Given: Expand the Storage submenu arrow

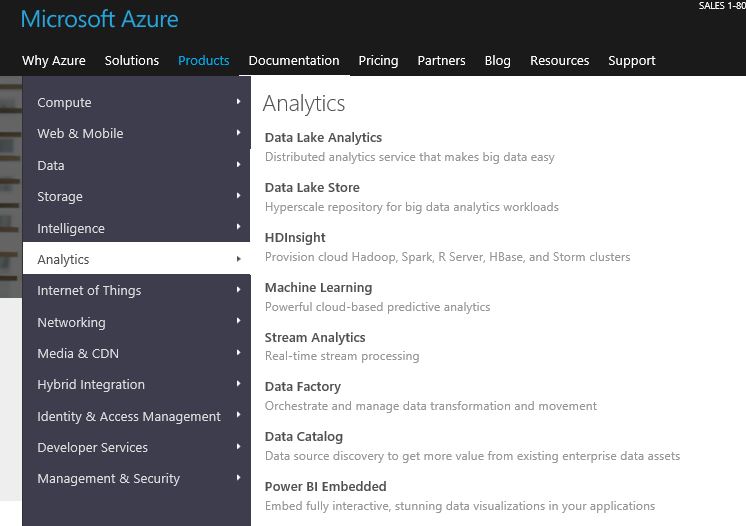Looking at the screenshot, I should 238,196.
